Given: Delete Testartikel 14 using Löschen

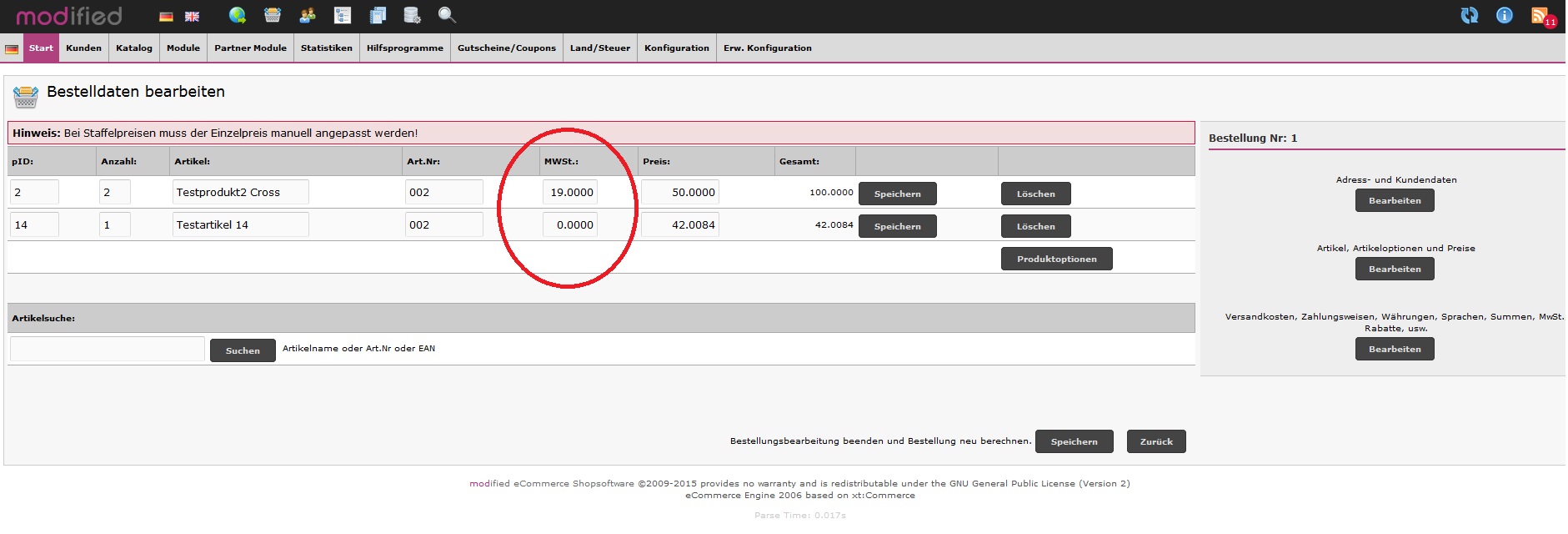Looking at the screenshot, I should [x=1035, y=226].
